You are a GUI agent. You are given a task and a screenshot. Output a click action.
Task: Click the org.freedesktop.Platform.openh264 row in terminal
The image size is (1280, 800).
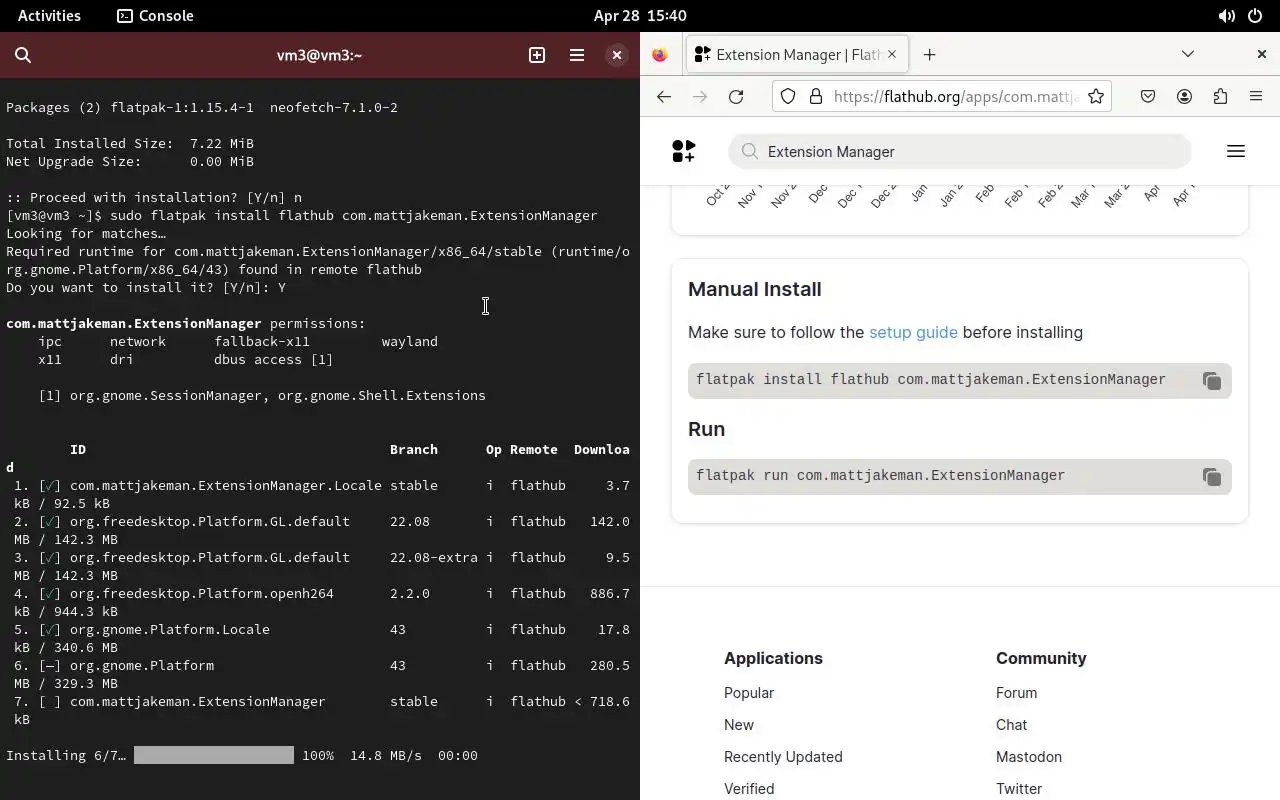(x=318, y=602)
